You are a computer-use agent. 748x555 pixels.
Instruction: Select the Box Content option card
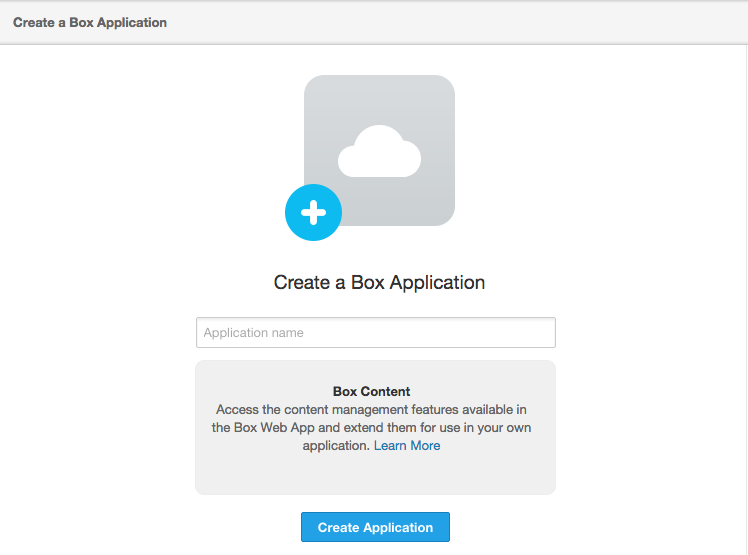[x=375, y=428]
